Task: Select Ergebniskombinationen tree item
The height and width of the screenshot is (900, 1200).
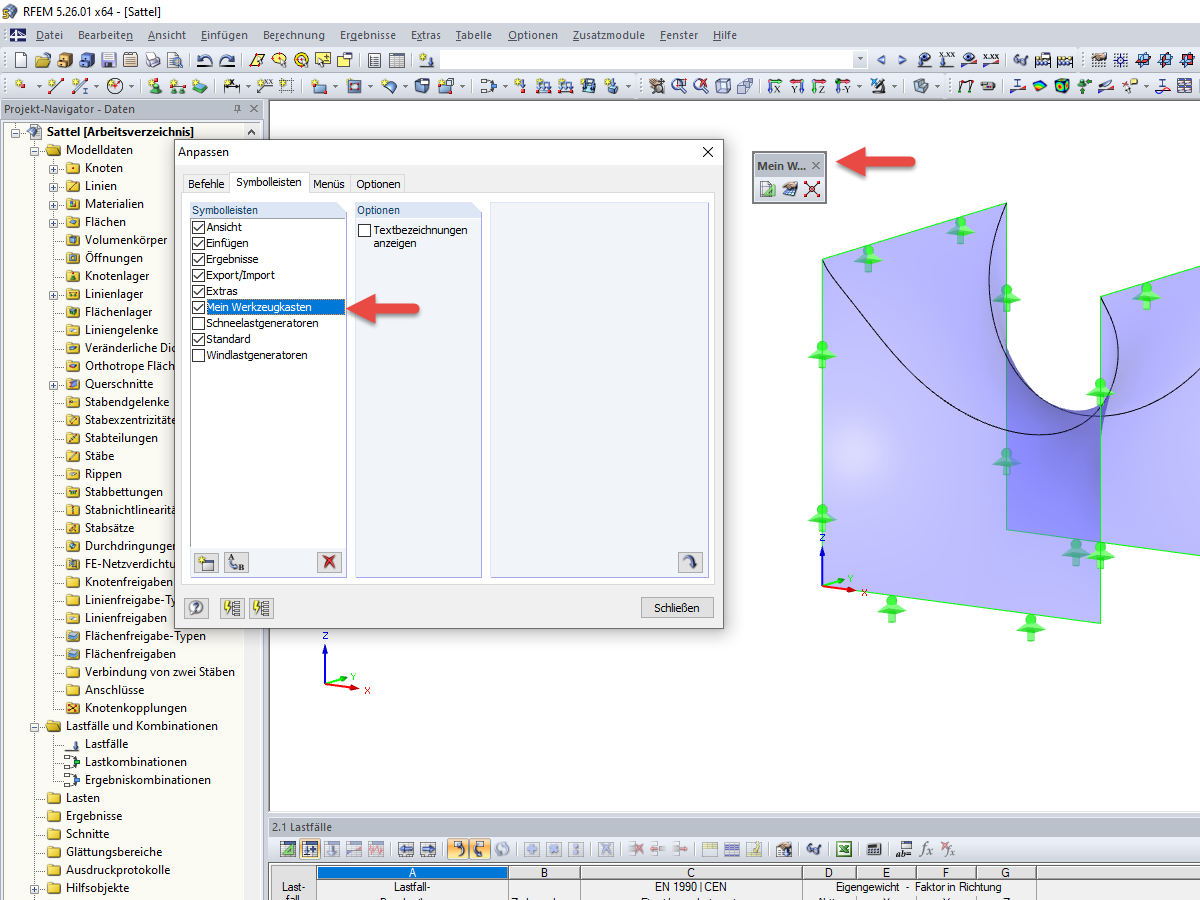Action: click(148, 780)
